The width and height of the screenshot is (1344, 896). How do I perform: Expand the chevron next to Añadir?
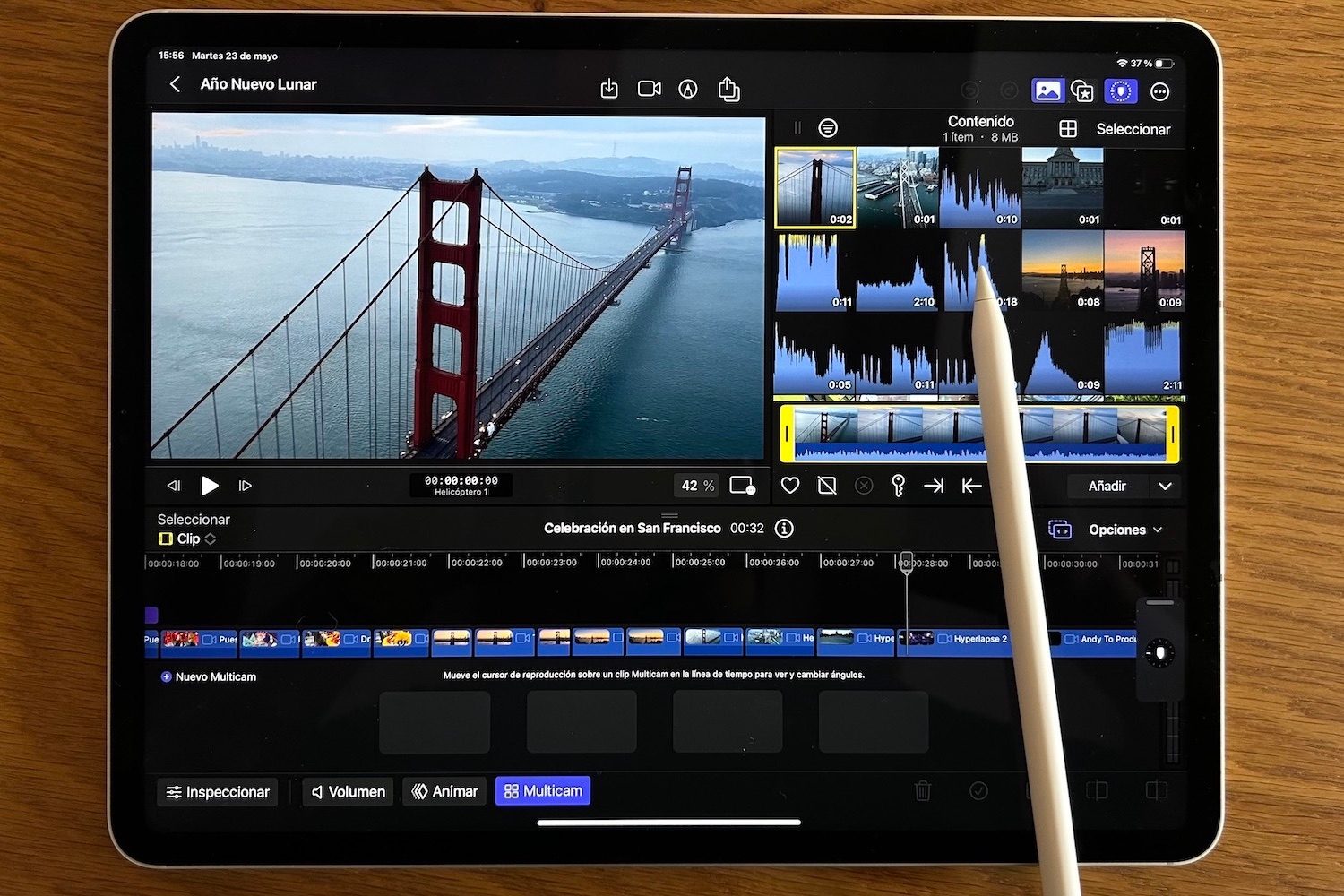click(1165, 486)
